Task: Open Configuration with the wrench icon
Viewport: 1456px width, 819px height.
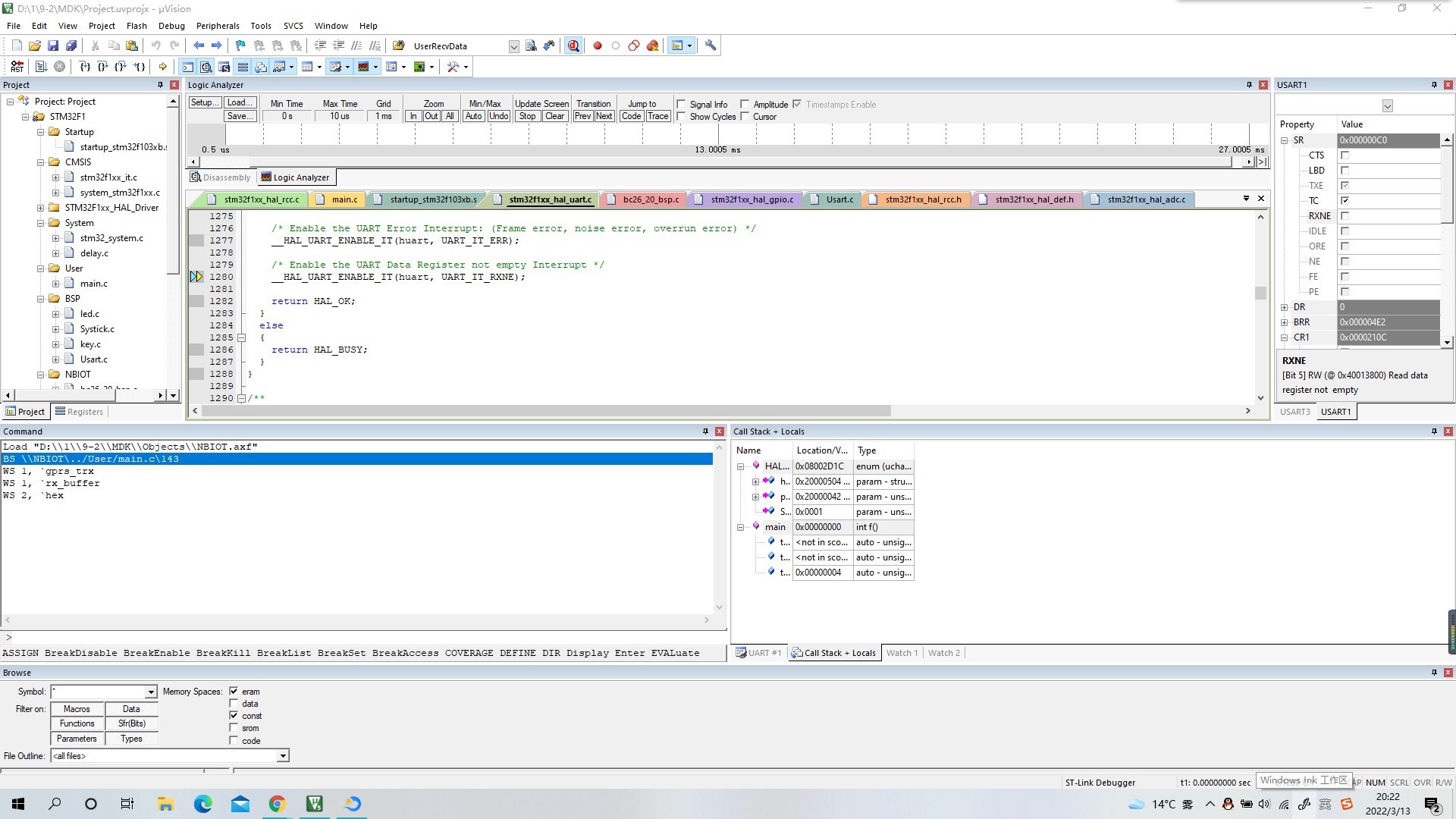Action: tap(711, 45)
